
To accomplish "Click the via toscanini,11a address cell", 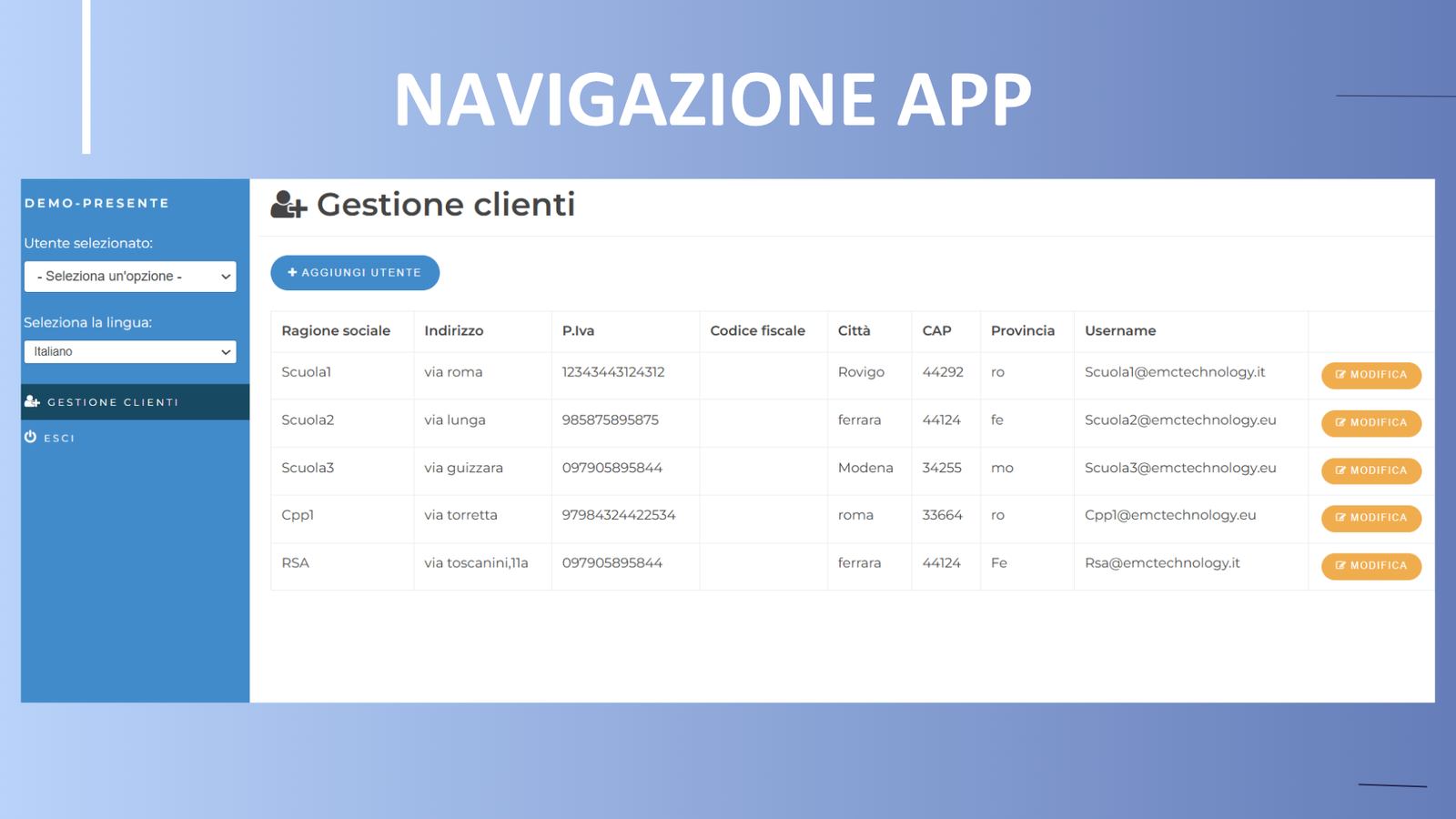I will (476, 563).
